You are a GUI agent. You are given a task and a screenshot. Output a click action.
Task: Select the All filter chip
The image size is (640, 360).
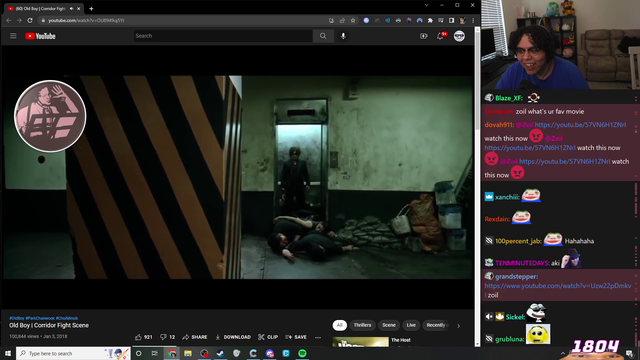click(x=340, y=325)
